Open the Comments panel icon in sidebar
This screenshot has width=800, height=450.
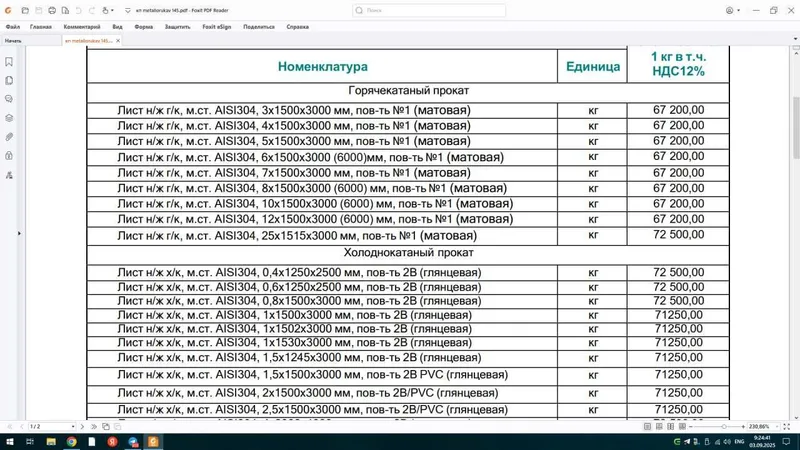[9, 99]
